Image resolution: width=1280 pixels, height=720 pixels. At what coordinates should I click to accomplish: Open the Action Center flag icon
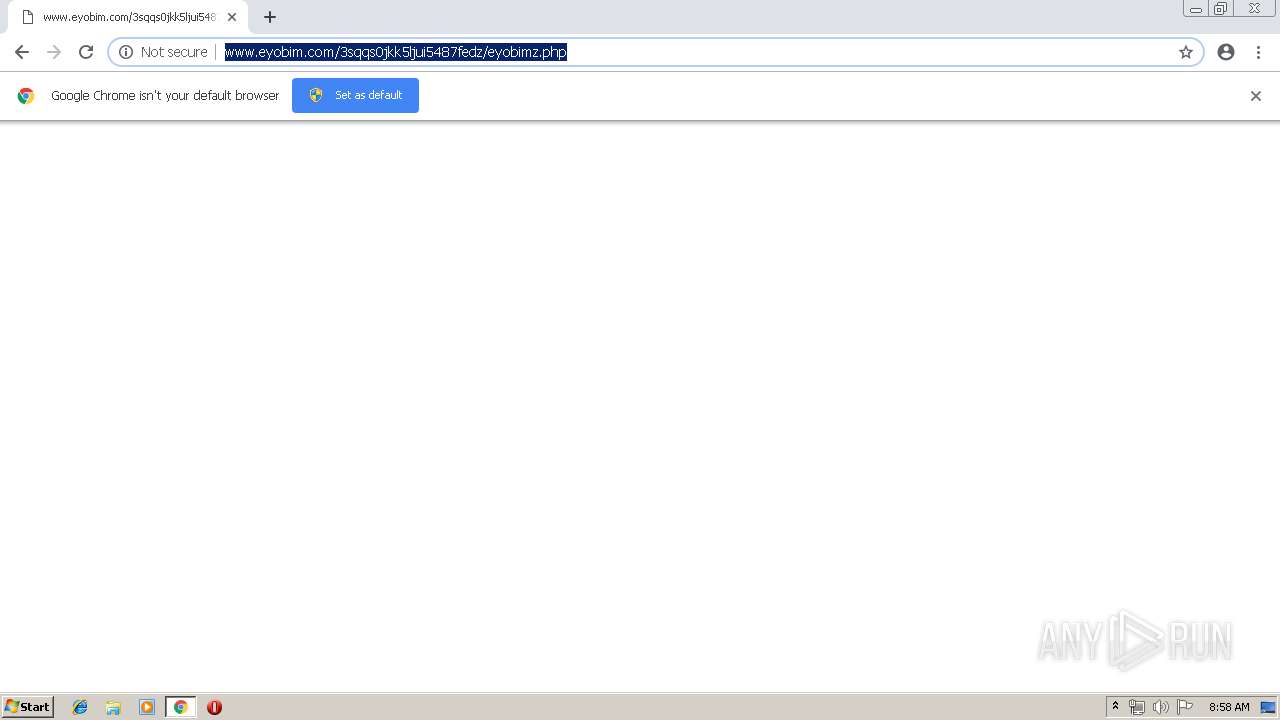(x=1185, y=707)
